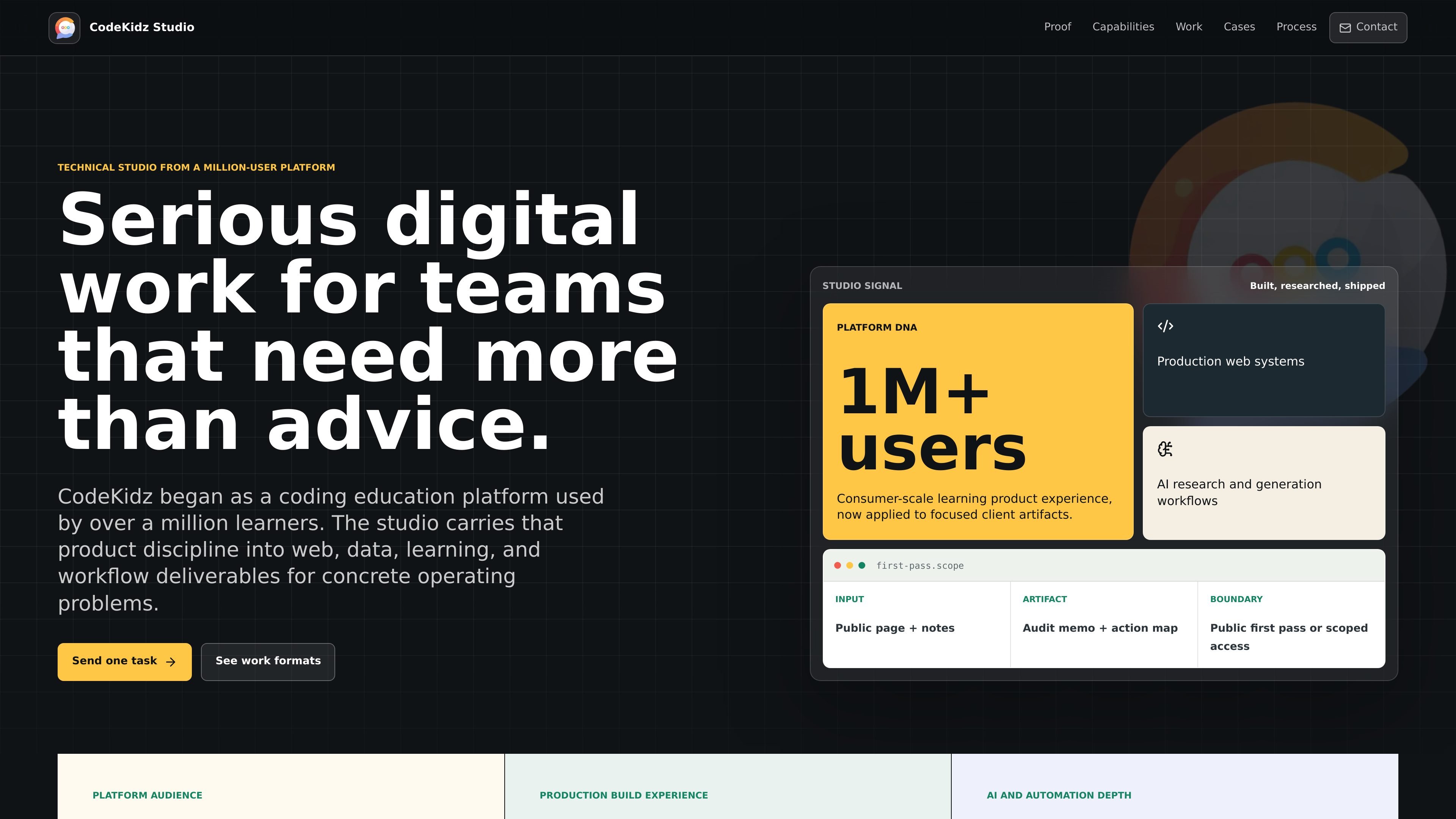
Task: Click the "PLATFORM DNA" label
Action: pyautogui.click(x=877, y=328)
